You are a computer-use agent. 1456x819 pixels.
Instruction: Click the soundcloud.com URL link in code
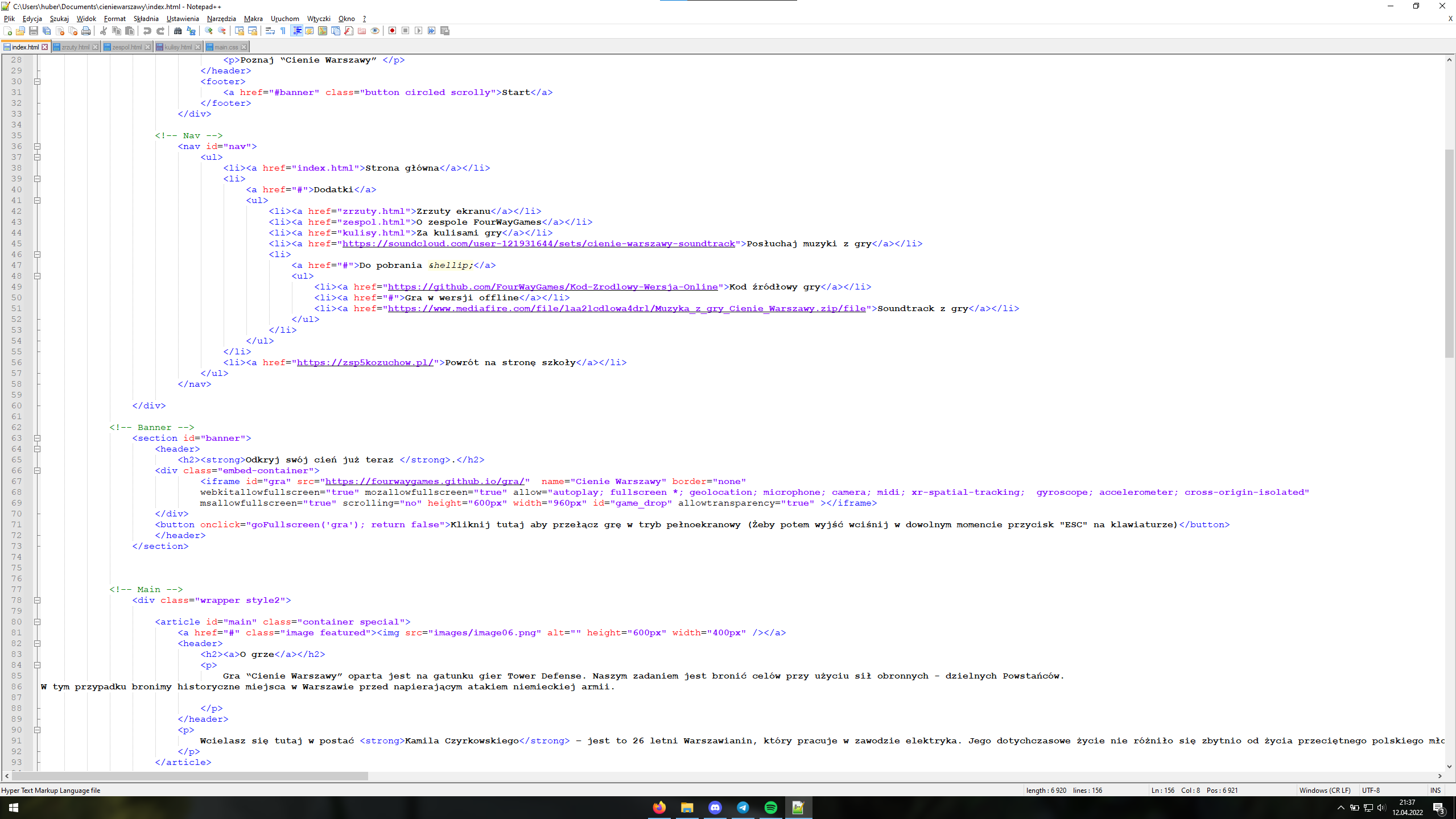coord(538,243)
